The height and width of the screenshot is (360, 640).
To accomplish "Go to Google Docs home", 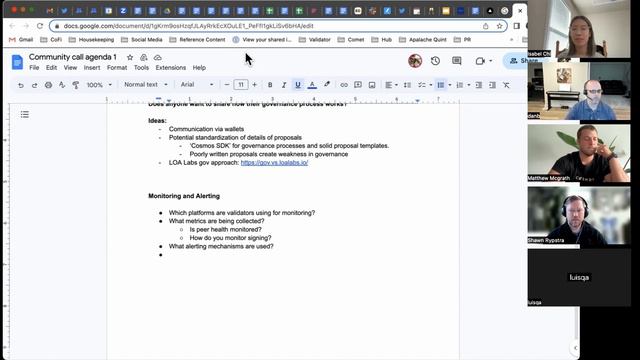I will [x=17, y=62].
